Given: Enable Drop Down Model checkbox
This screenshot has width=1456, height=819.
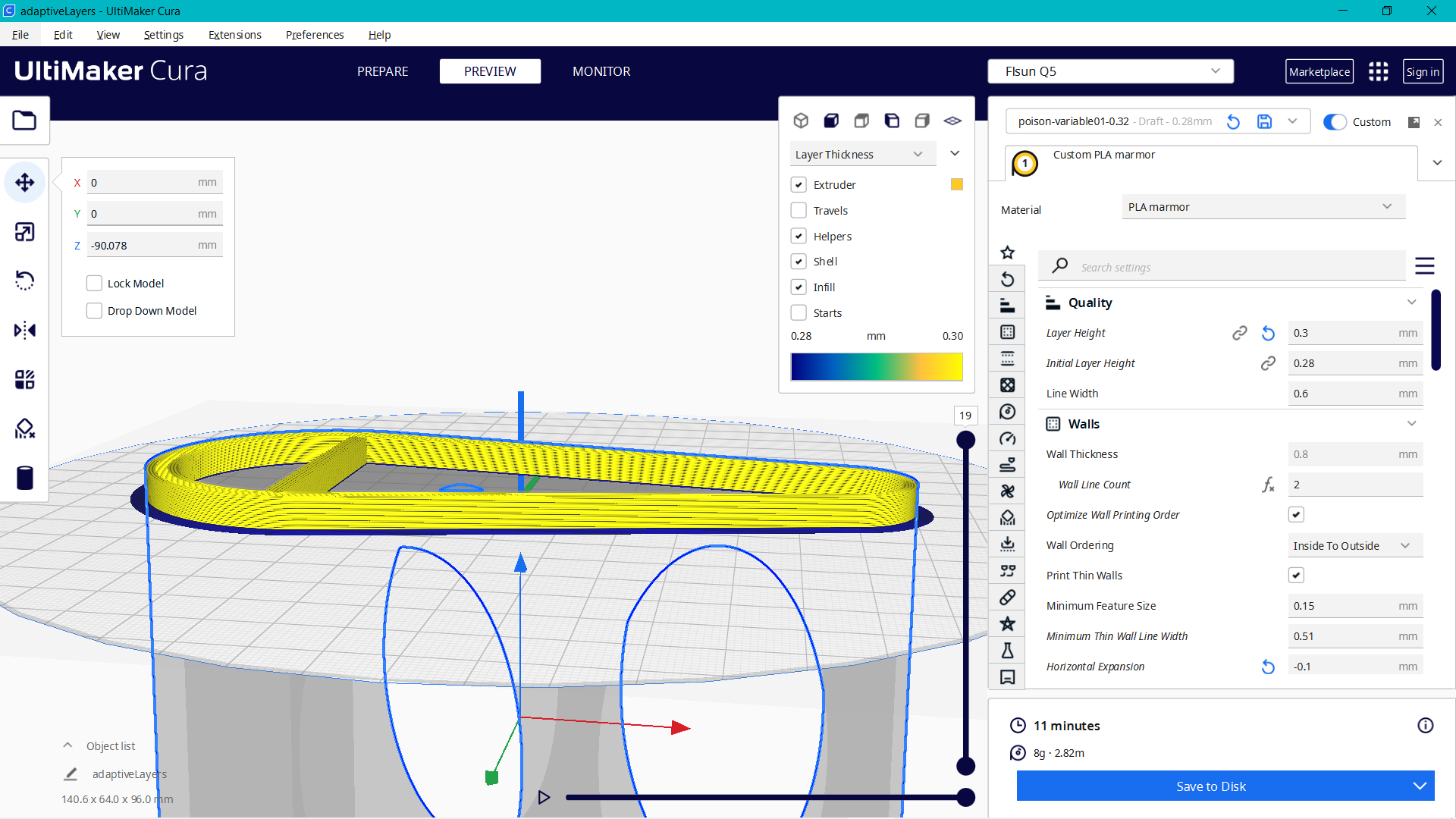Looking at the screenshot, I should pyautogui.click(x=94, y=311).
